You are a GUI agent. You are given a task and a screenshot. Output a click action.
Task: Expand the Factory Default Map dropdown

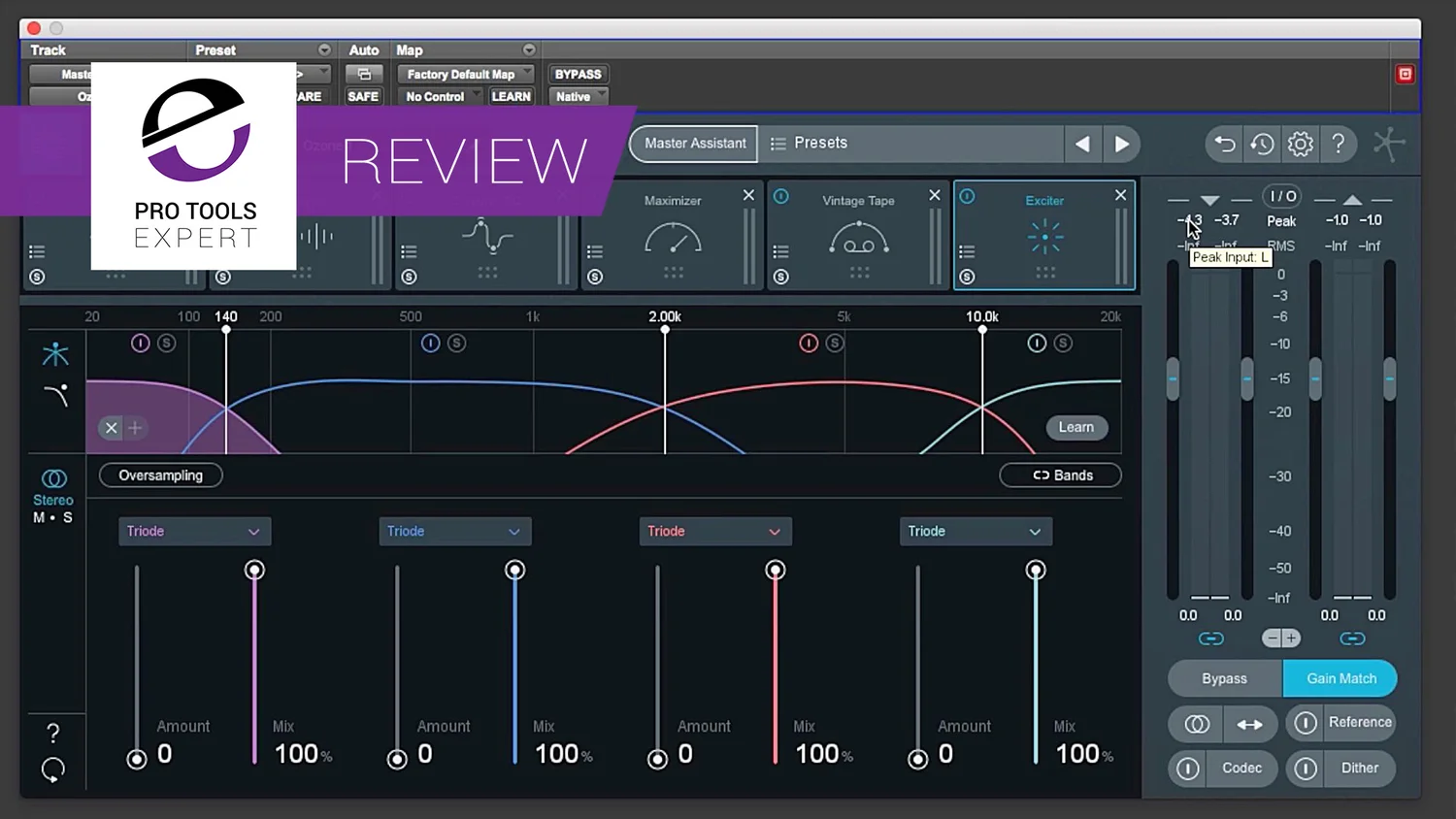coord(466,74)
